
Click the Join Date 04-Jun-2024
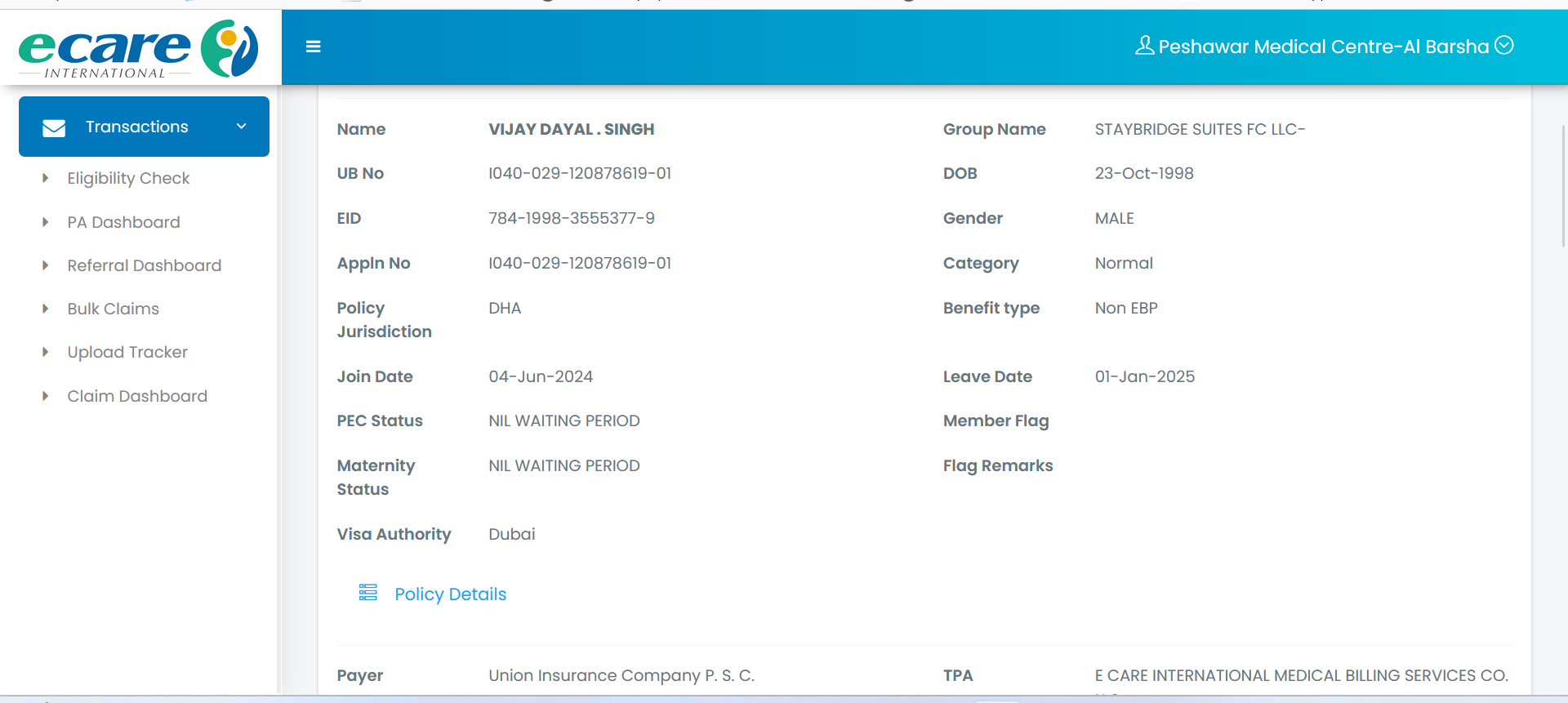[x=541, y=376]
